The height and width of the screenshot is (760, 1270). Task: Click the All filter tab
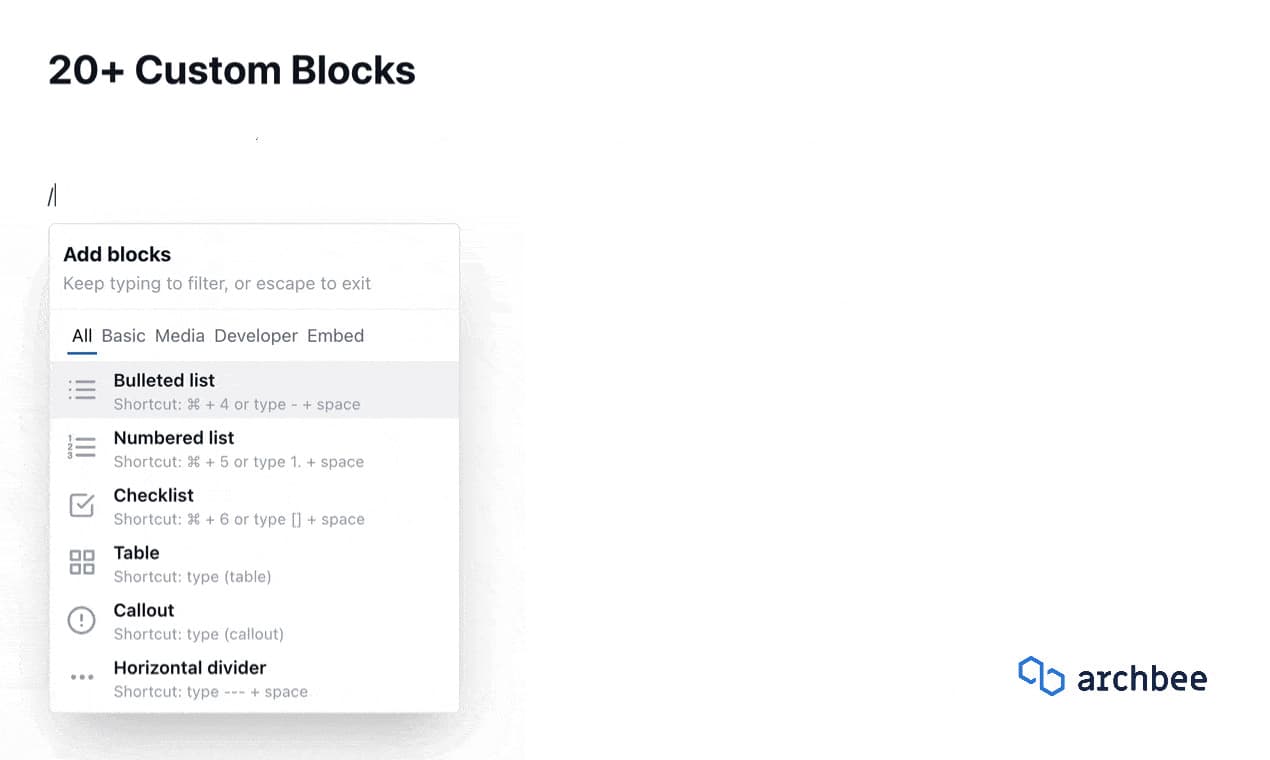pyautogui.click(x=81, y=335)
